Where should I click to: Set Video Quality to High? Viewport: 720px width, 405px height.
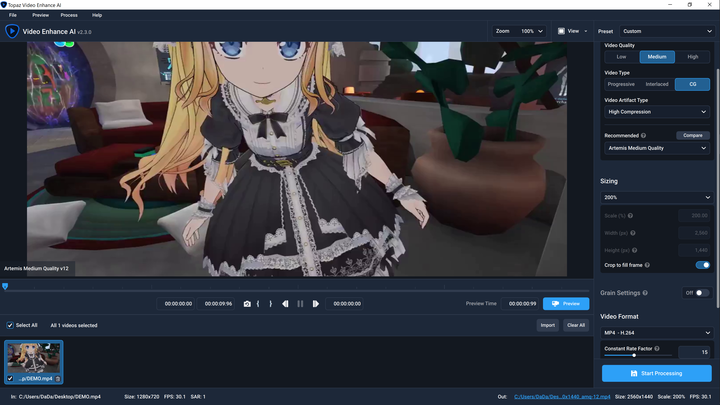point(692,57)
